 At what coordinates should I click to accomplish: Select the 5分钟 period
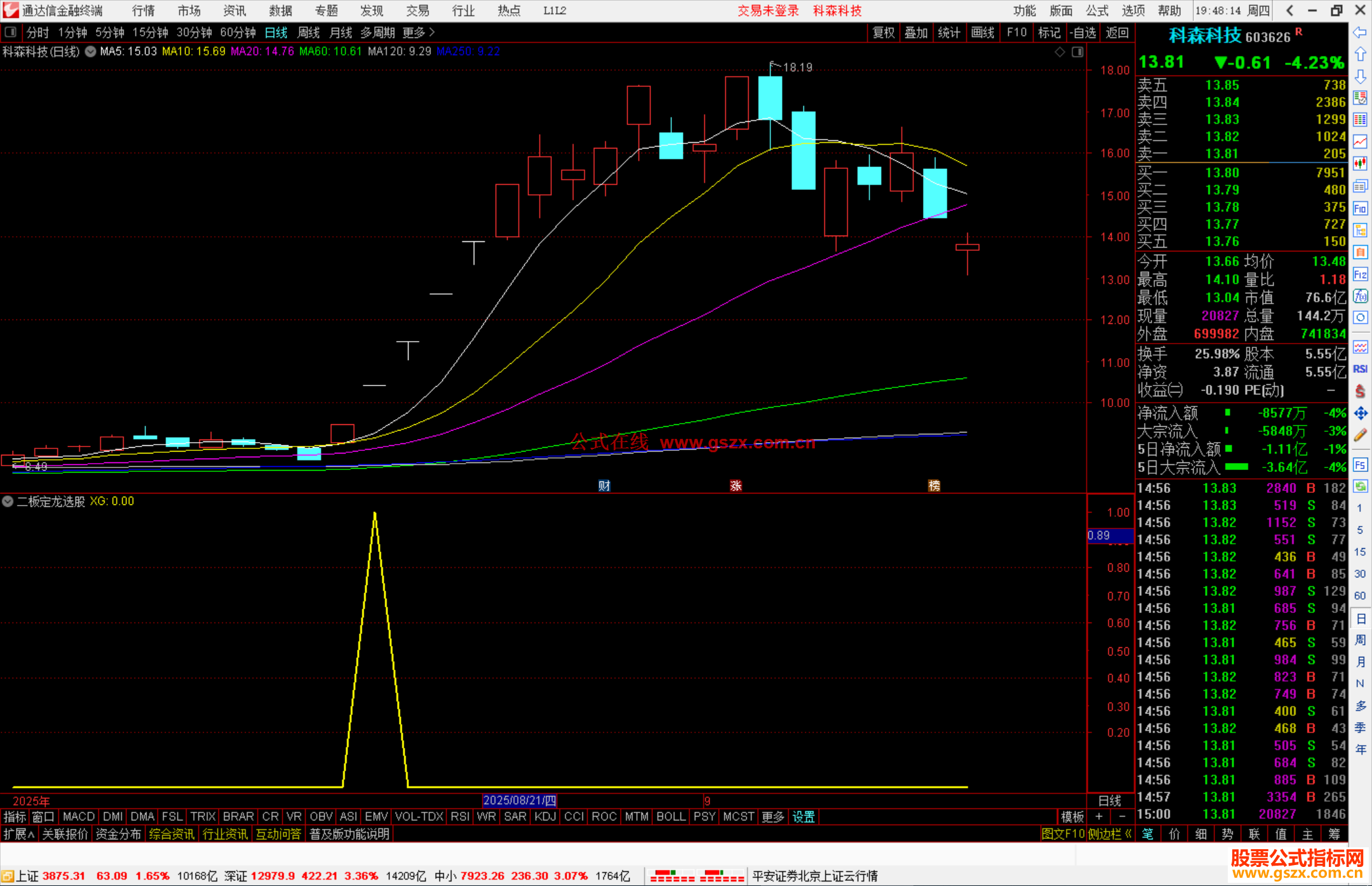coord(110,32)
